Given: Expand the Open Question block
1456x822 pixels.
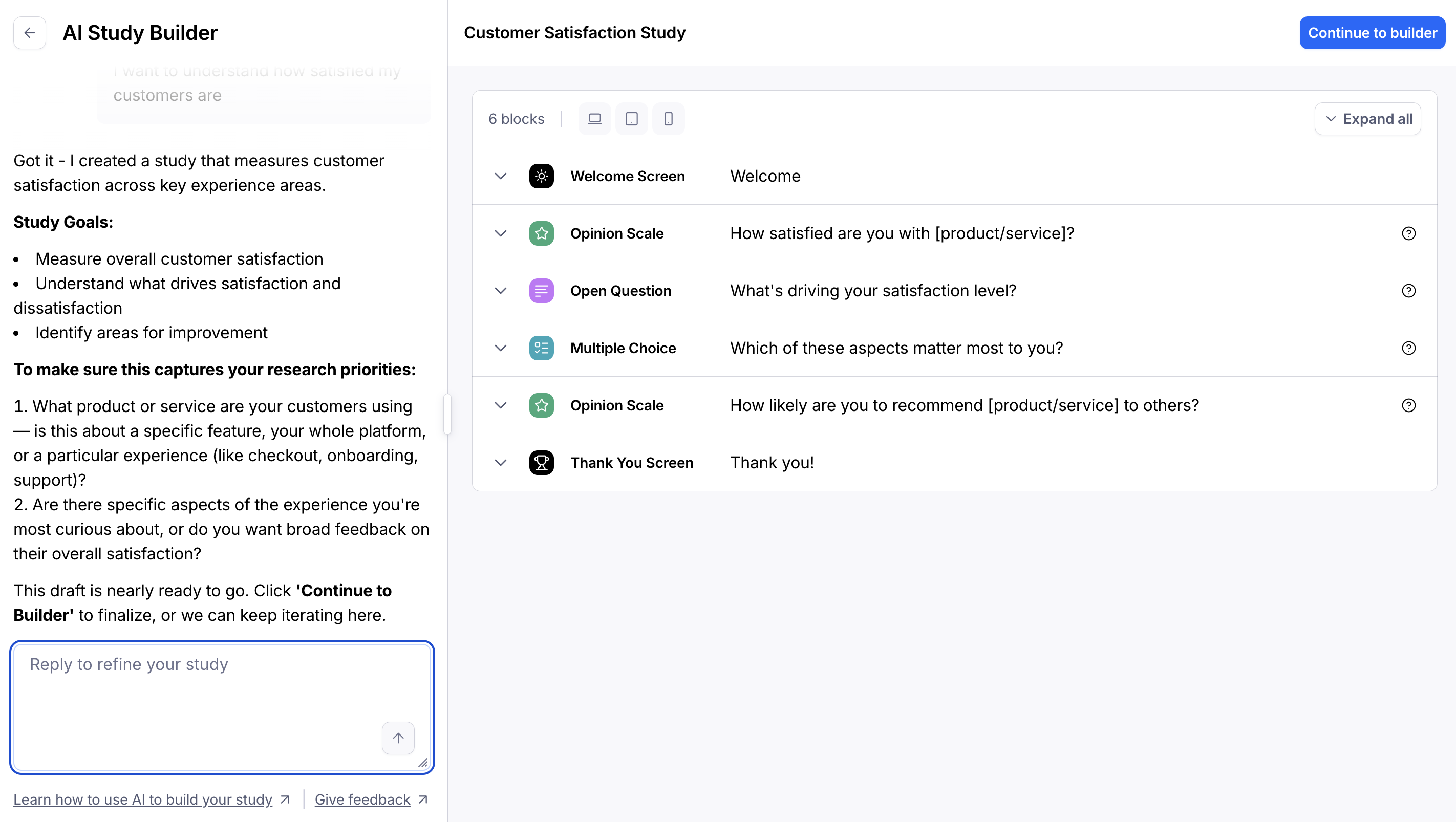Looking at the screenshot, I should tap(500, 290).
